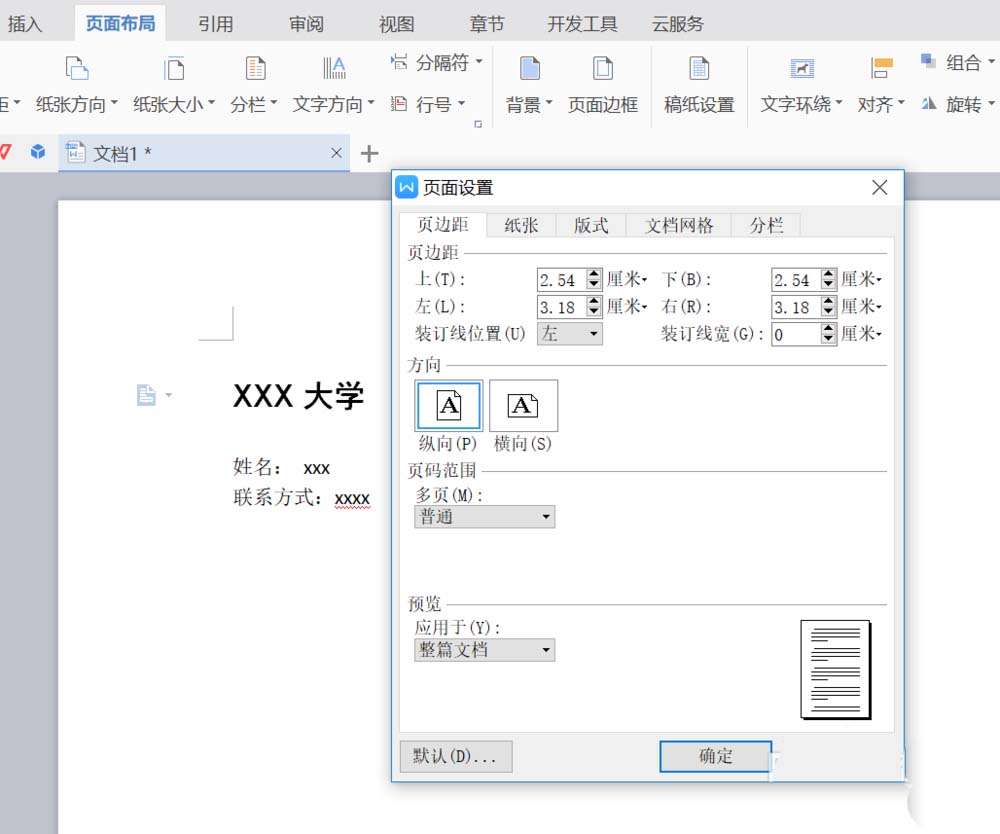Select 横向 landscape orientation

(x=523, y=406)
